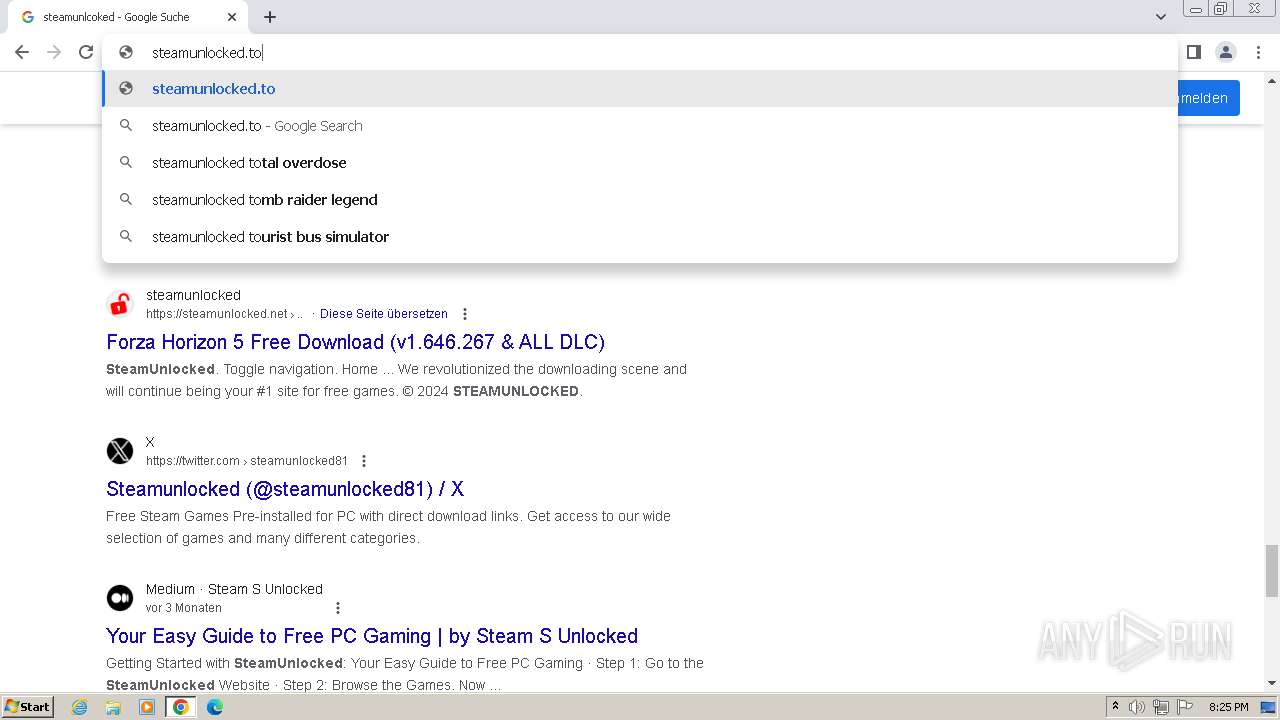Open the Windows Start button

click(27, 706)
